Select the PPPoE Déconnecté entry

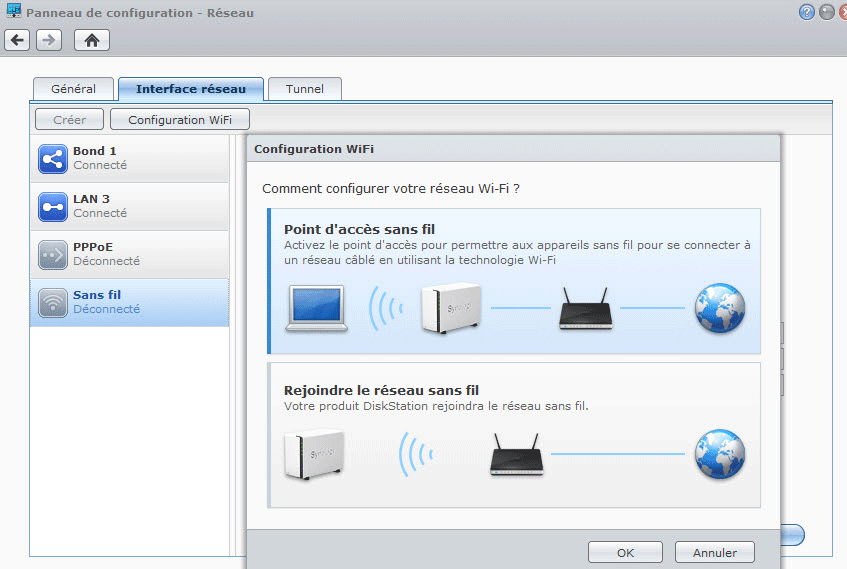click(x=130, y=255)
